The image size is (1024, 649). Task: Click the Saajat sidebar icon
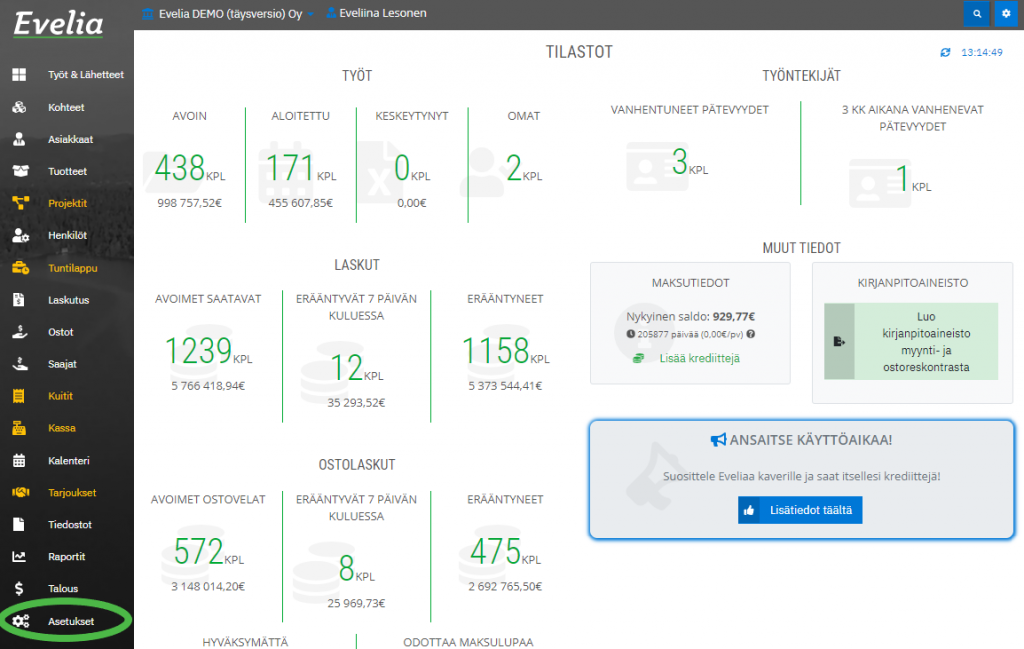[20, 364]
